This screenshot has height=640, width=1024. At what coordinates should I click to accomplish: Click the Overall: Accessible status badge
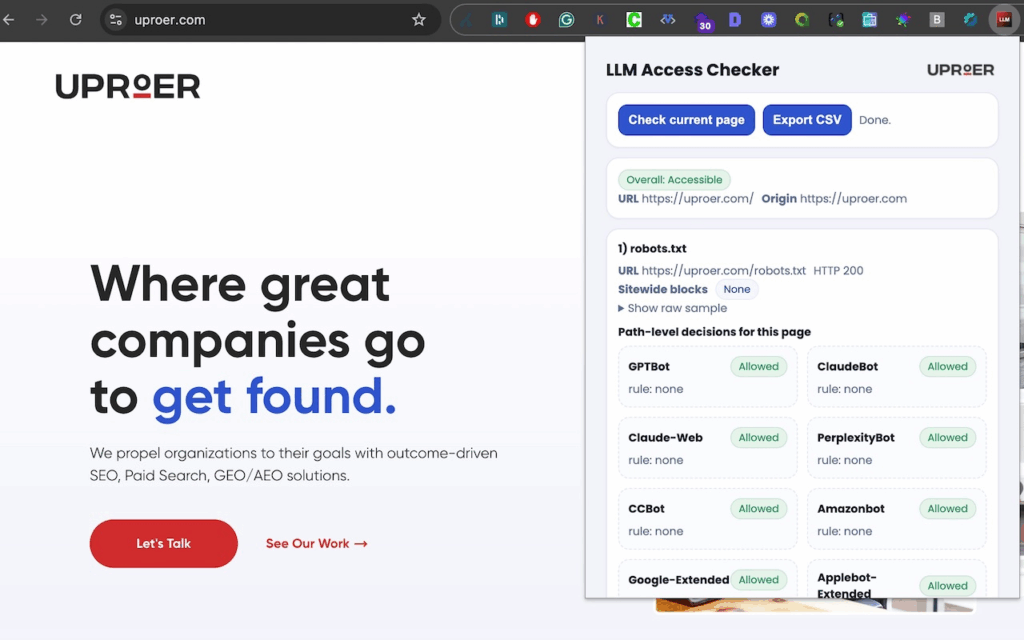[674, 180]
